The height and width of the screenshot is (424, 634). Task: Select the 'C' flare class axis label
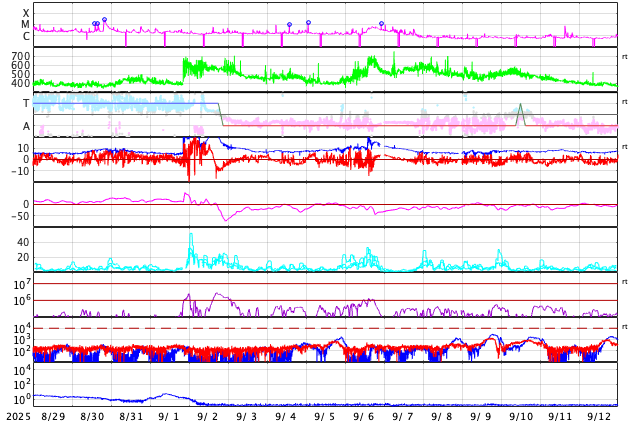coord(26,36)
